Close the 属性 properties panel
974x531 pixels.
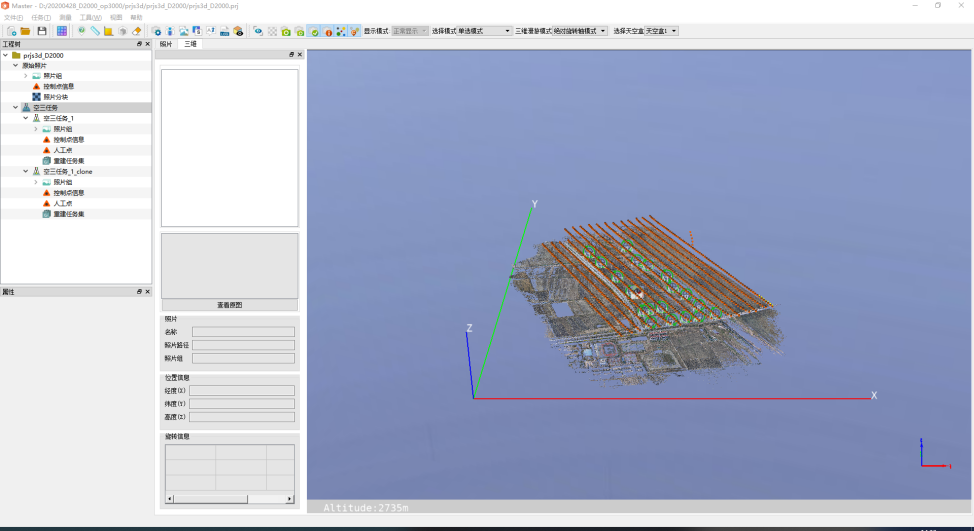pos(147,292)
